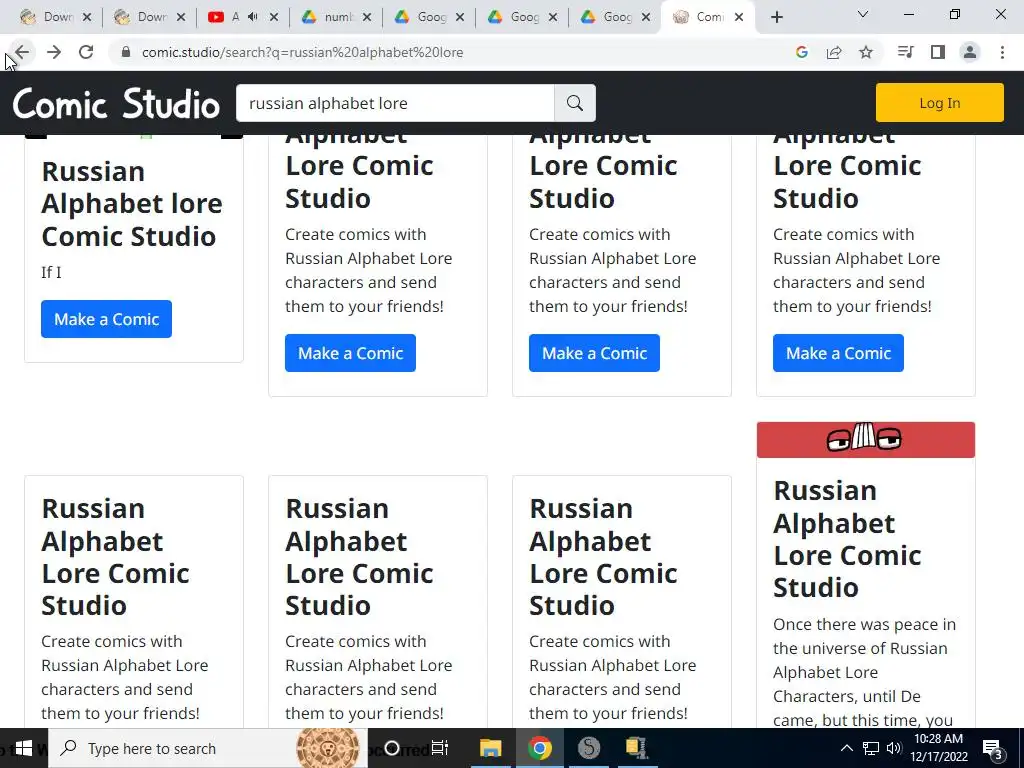Open the notification center icon
The height and width of the screenshot is (768, 1024).
point(993,749)
